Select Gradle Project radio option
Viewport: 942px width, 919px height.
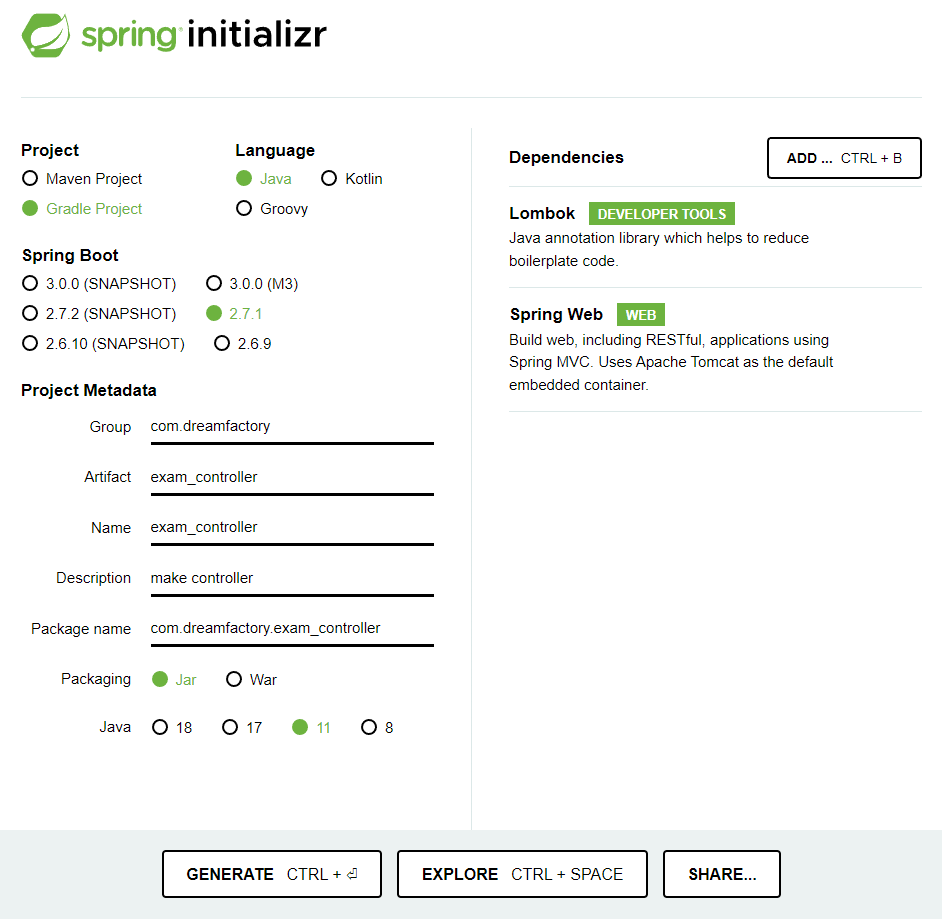(82, 209)
